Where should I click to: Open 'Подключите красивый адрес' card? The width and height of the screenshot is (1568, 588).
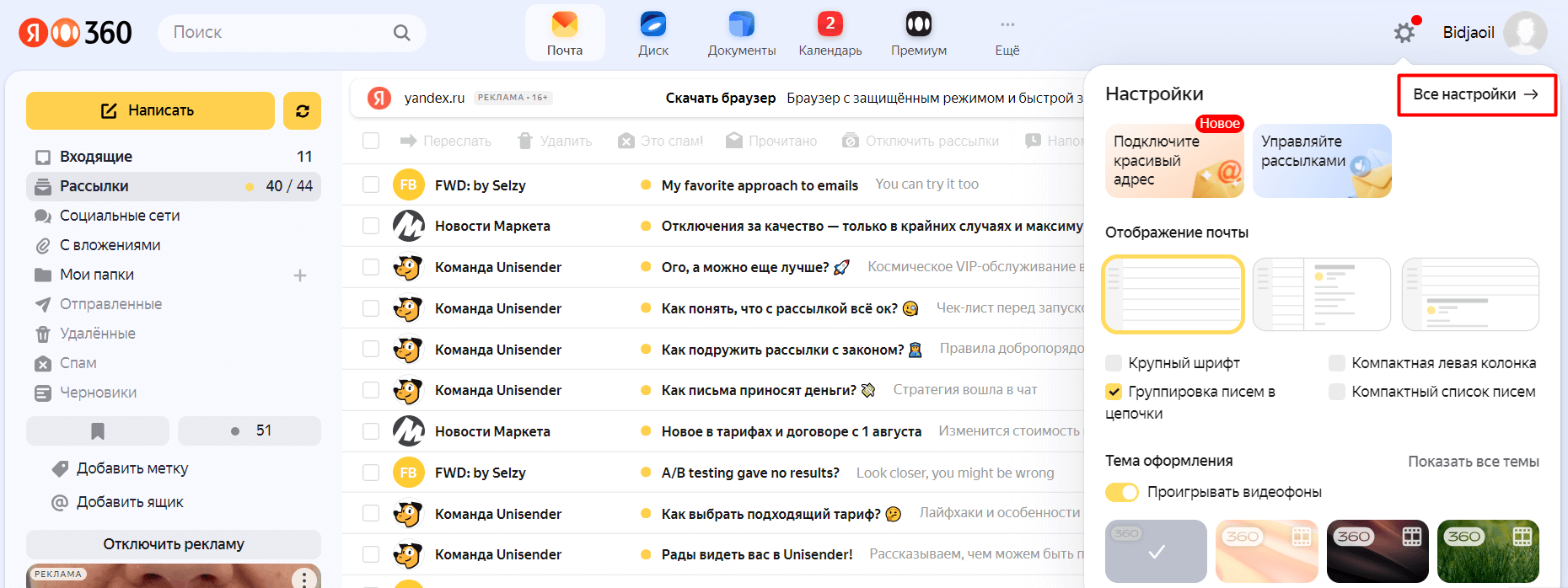pos(1174,161)
